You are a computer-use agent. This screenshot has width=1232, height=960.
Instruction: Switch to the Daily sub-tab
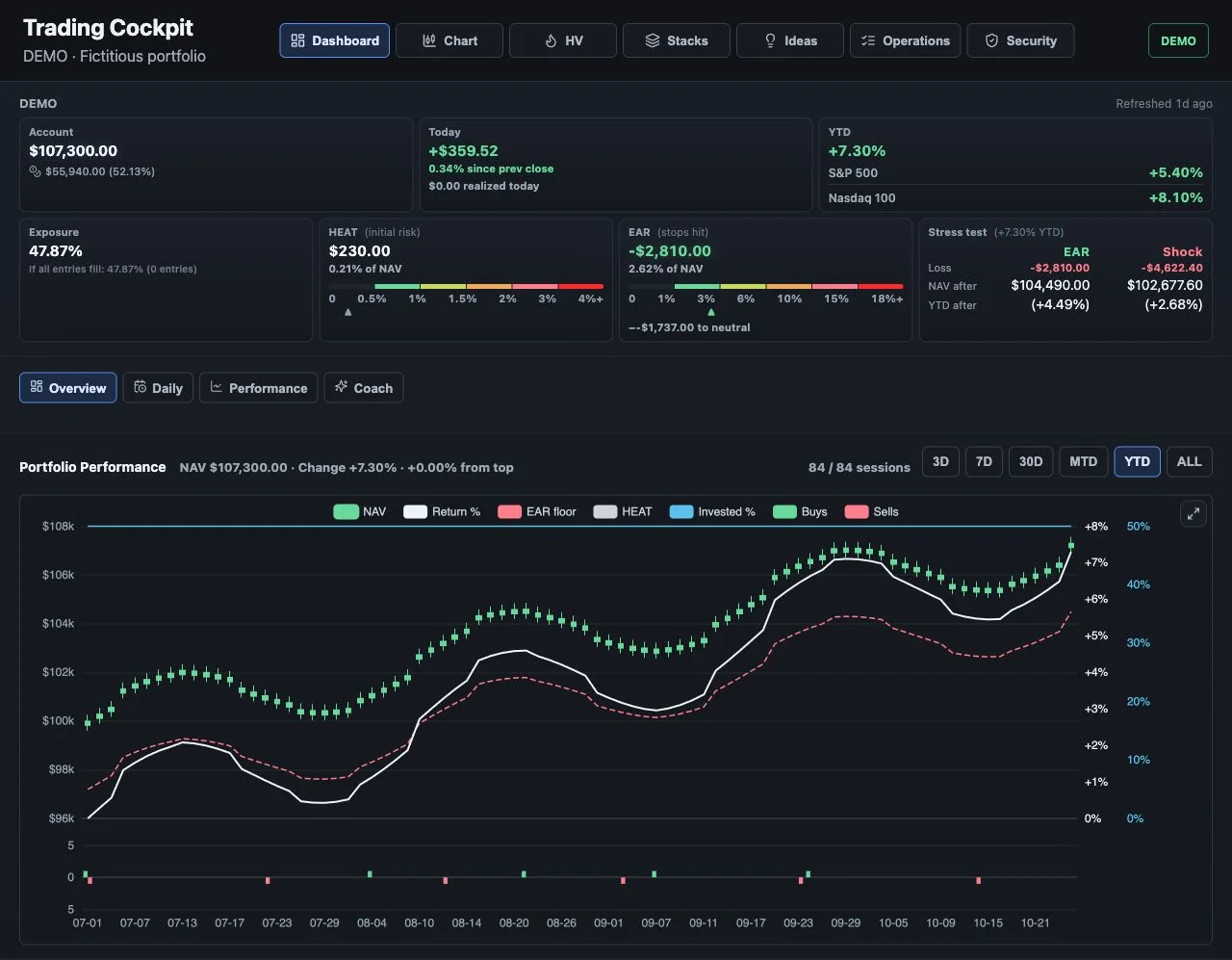158,388
